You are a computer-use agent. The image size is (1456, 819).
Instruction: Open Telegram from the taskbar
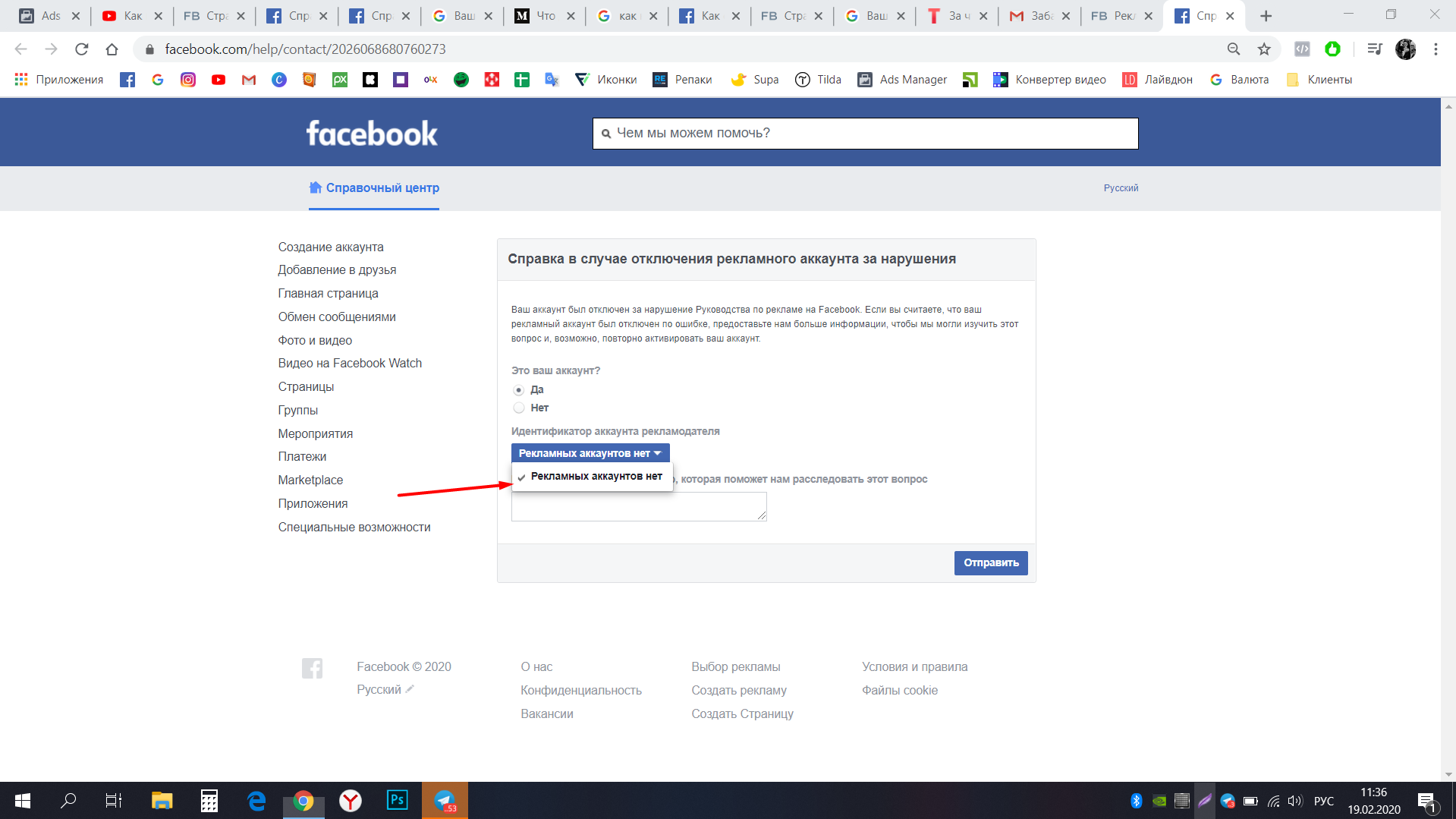pyautogui.click(x=445, y=801)
